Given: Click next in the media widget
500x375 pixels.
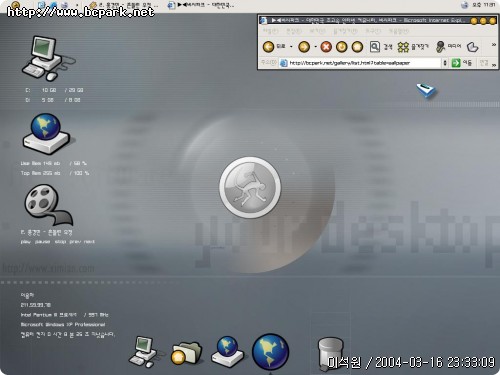Looking at the screenshot, I should [89, 242].
